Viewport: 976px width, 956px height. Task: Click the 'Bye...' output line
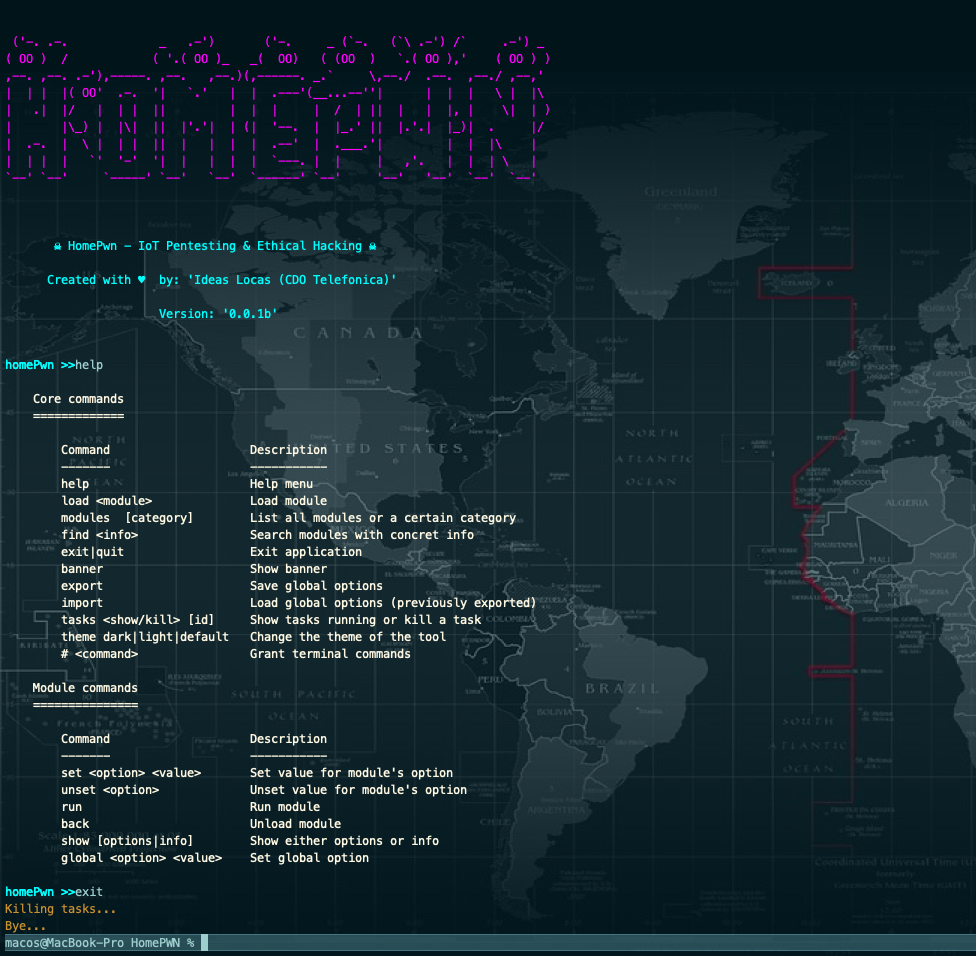[26, 926]
